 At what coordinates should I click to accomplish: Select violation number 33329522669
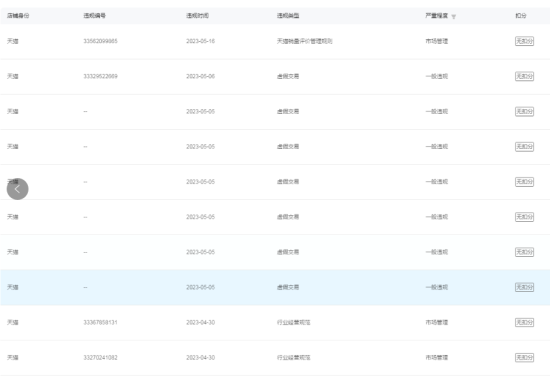click(x=100, y=76)
